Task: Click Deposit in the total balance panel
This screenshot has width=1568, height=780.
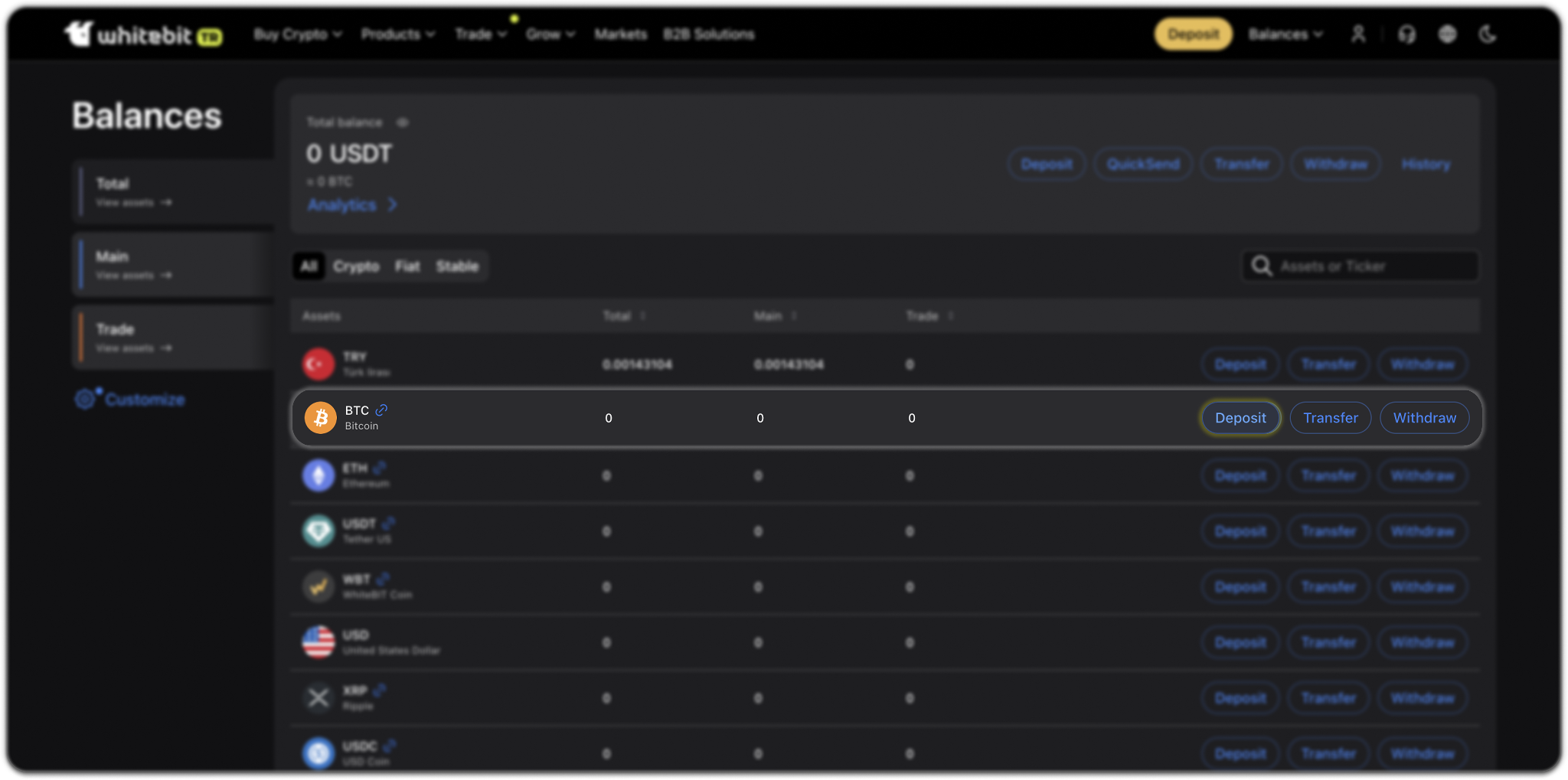Action: (1047, 165)
